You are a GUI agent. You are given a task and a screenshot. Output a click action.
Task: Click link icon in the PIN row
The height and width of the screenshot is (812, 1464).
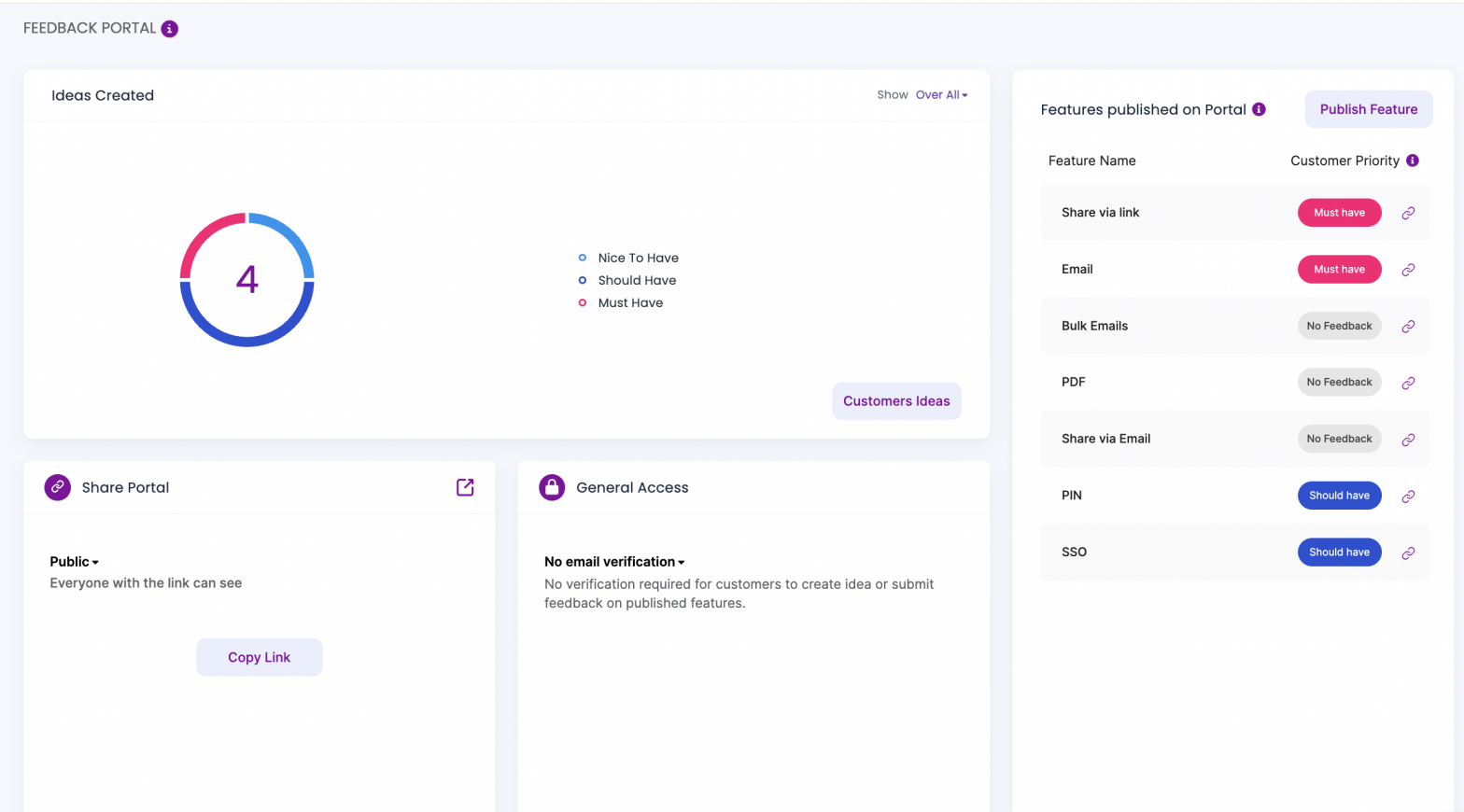point(1408,497)
